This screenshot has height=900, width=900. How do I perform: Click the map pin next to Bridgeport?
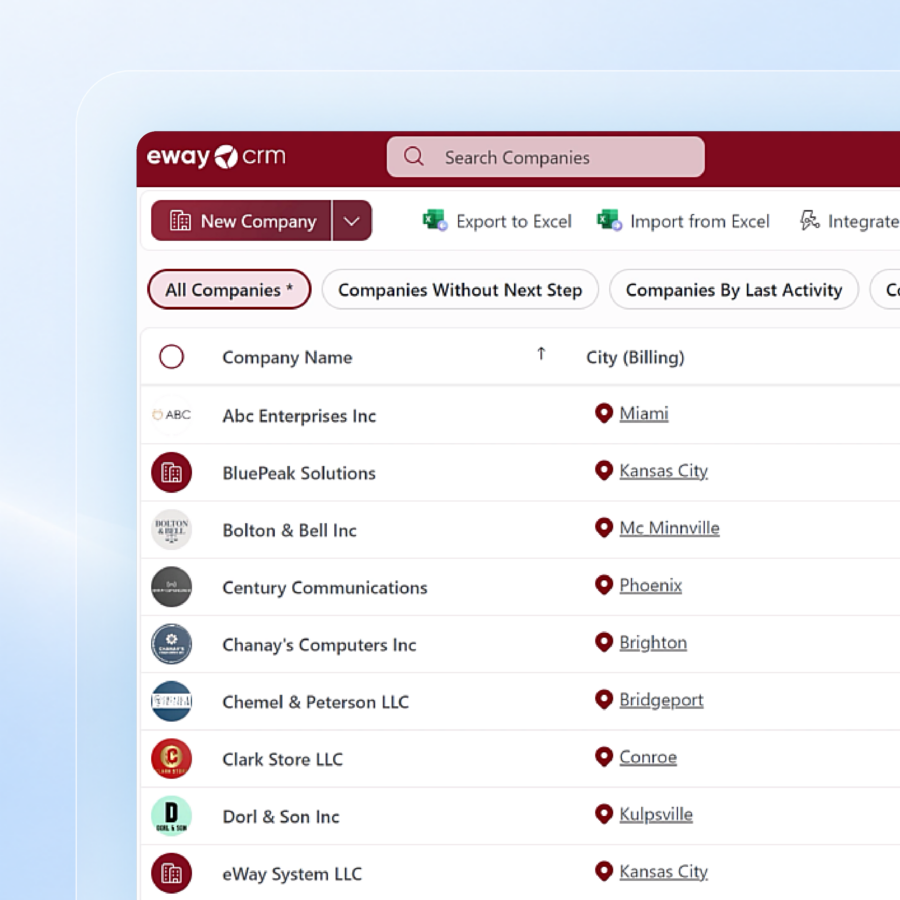pos(603,700)
